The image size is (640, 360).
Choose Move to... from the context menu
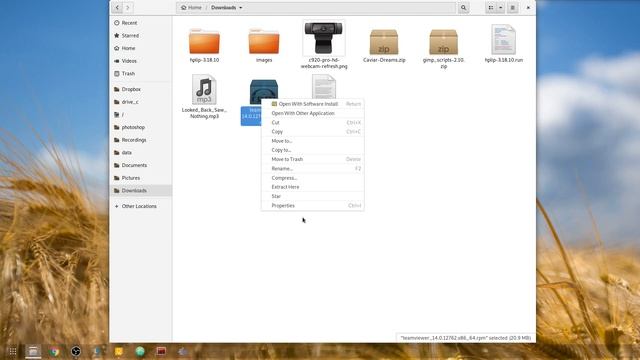313,141
